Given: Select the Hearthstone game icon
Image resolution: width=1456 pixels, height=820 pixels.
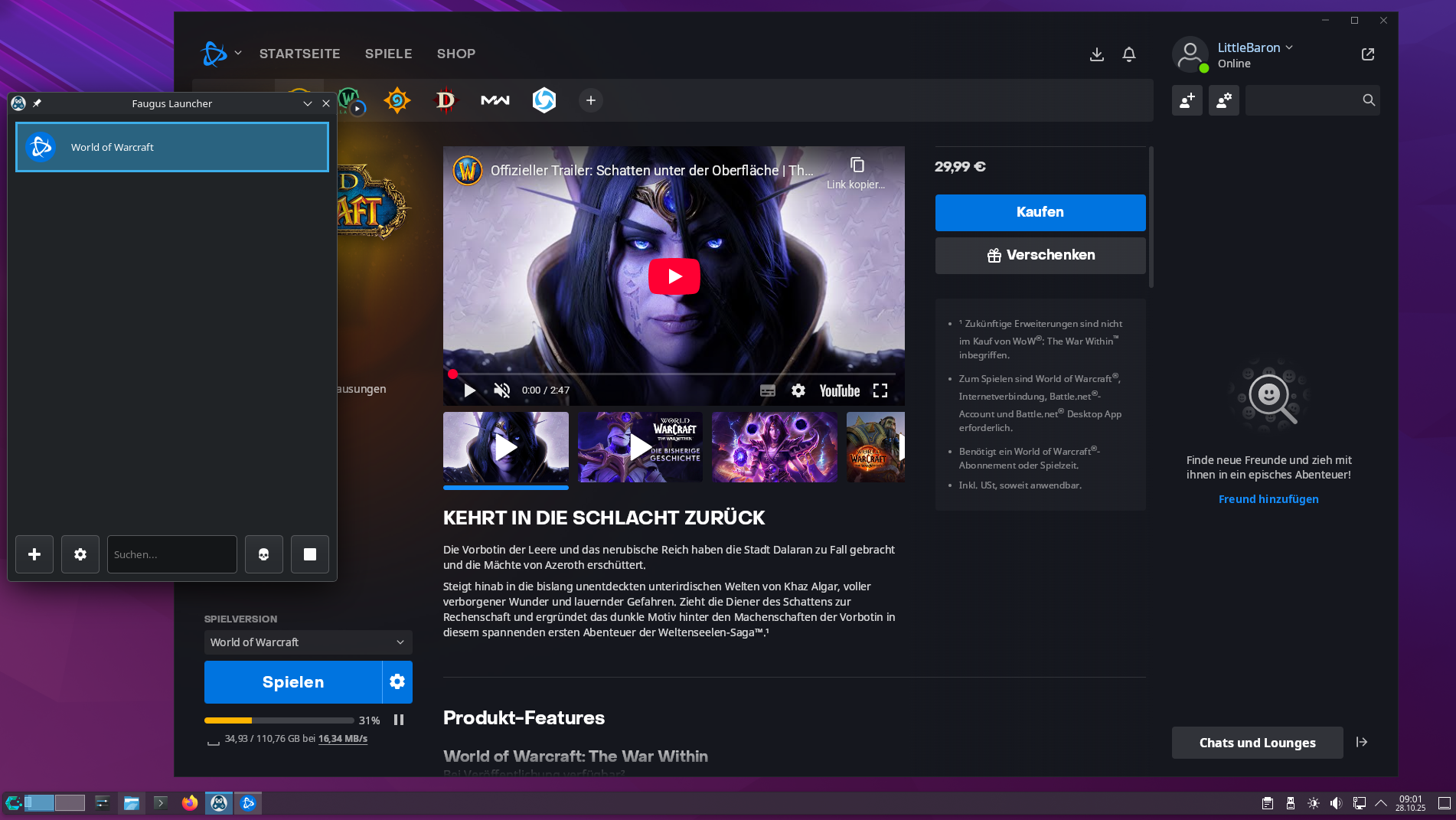Looking at the screenshot, I should click(397, 100).
